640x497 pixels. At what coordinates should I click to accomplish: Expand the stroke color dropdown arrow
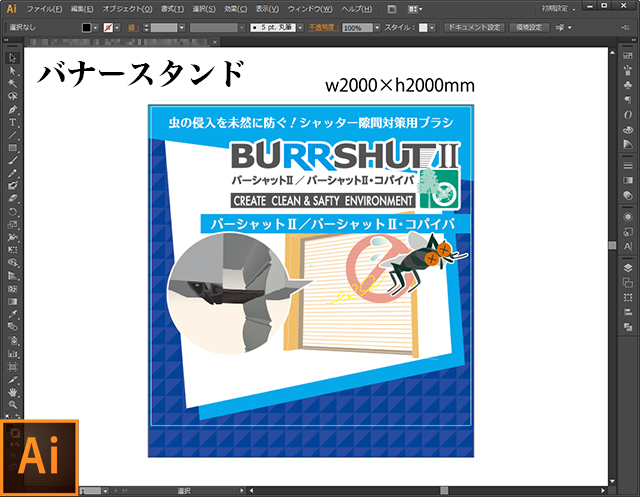click(117, 28)
